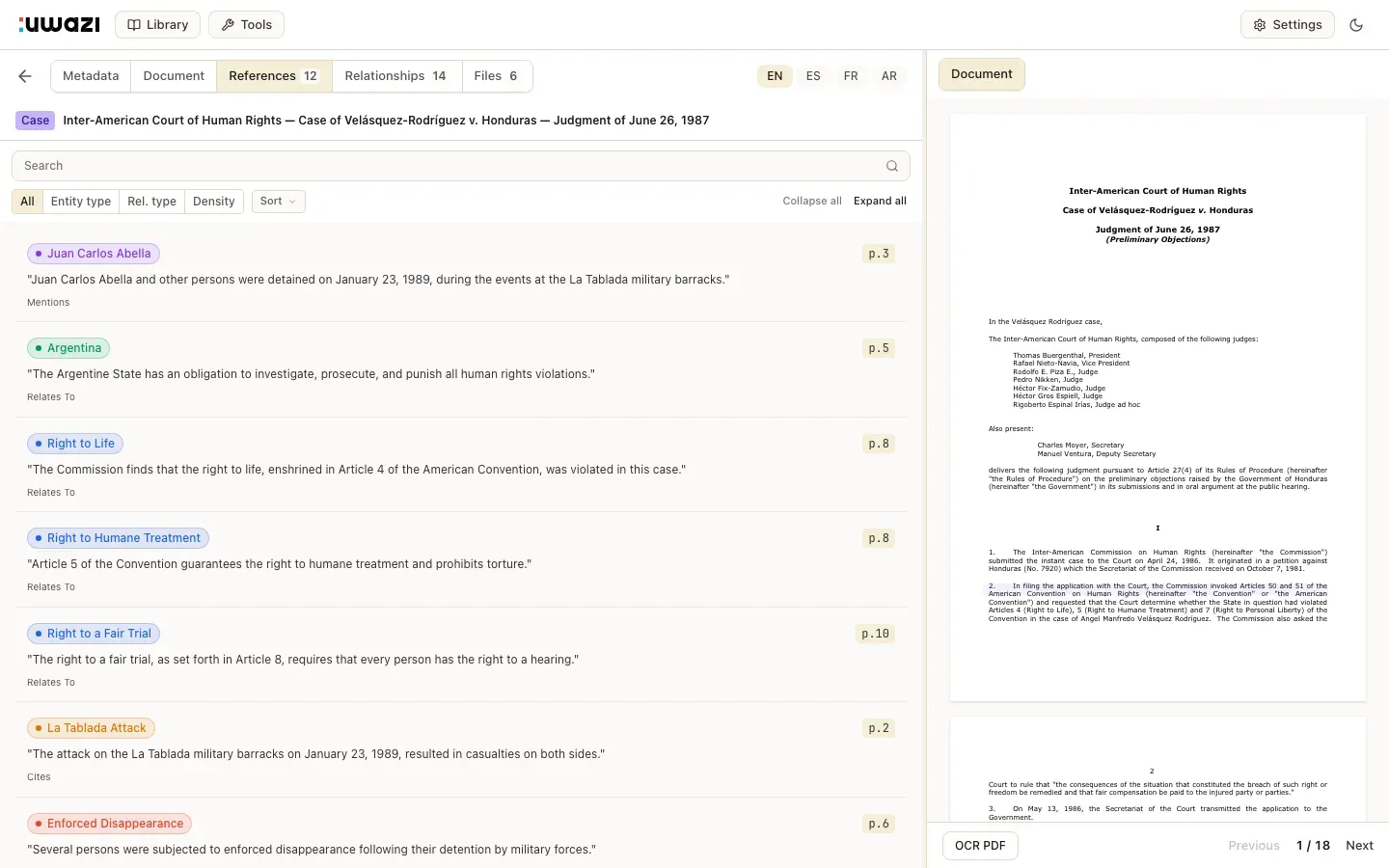This screenshot has width=1389, height=868.
Task: Click the search magnifier icon
Action: point(891,166)
